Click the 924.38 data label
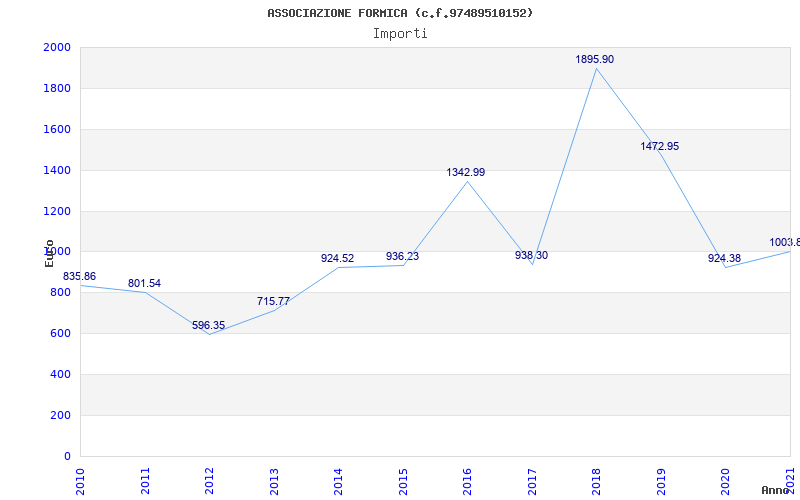The height and width of the screenshot is (500, 800). pyautogui.click(x=724, y=258)
